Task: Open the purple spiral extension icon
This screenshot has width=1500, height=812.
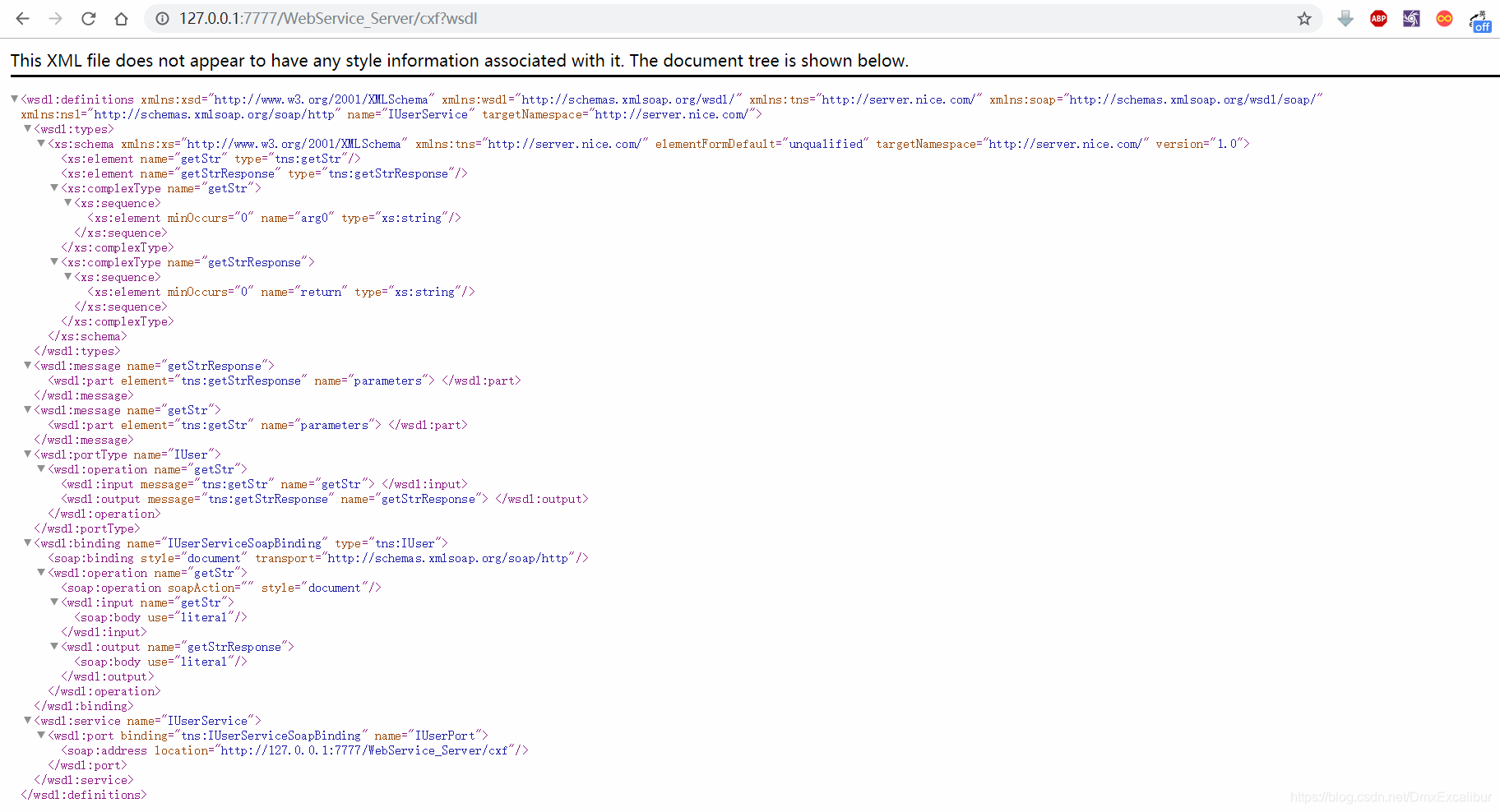Action: click(x=1411, y=18)
